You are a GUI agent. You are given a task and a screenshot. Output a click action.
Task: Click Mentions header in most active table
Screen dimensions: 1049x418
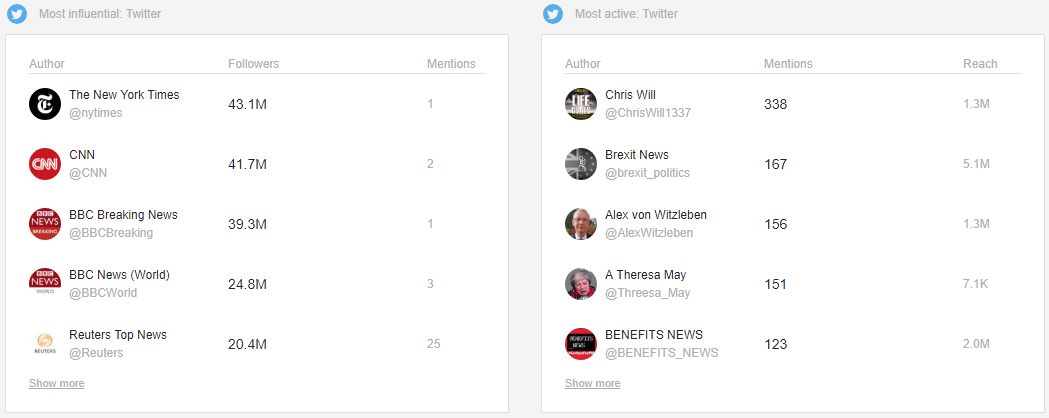[788, 64]
